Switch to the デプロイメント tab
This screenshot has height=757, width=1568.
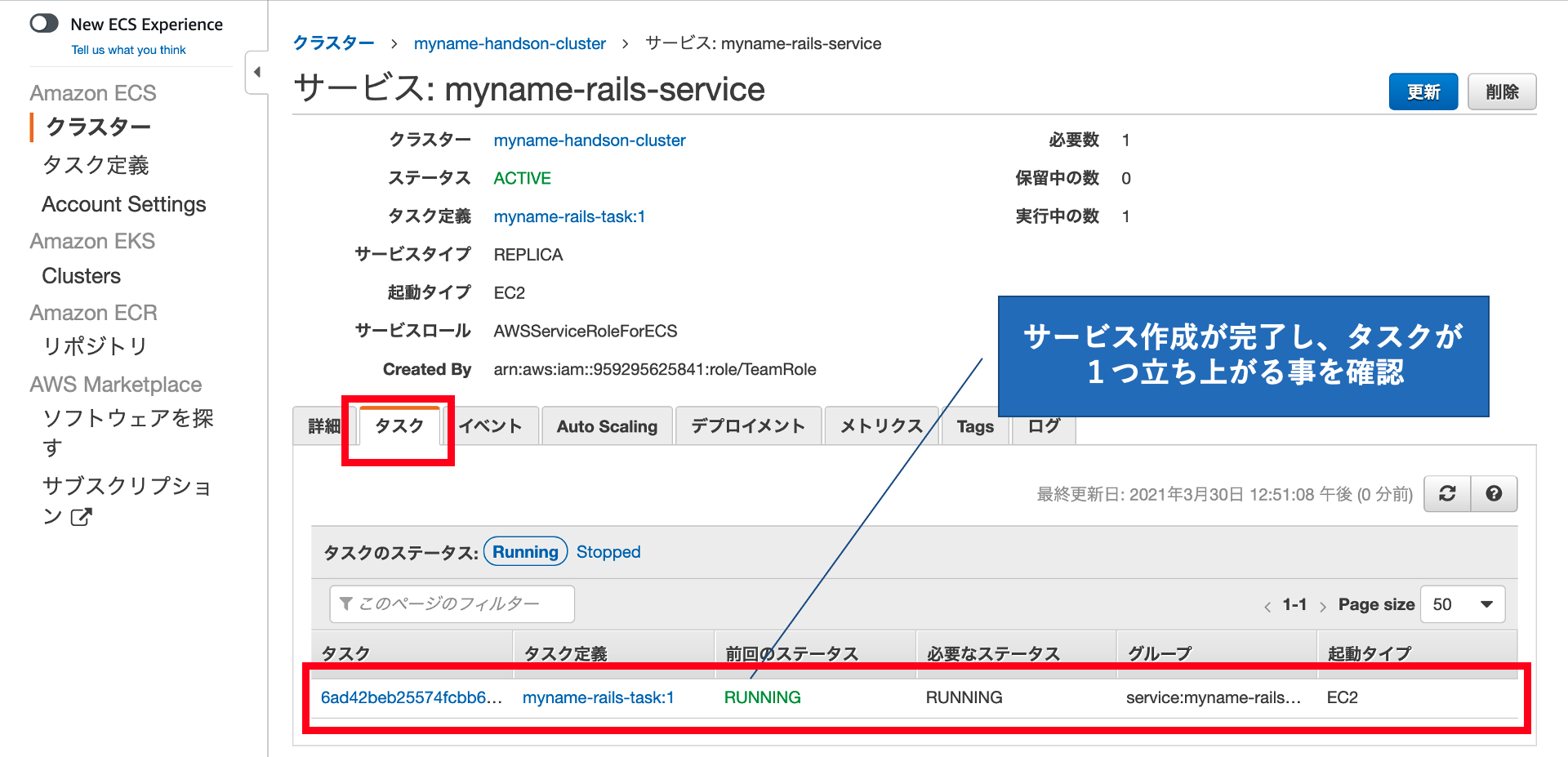coord(748,426)
